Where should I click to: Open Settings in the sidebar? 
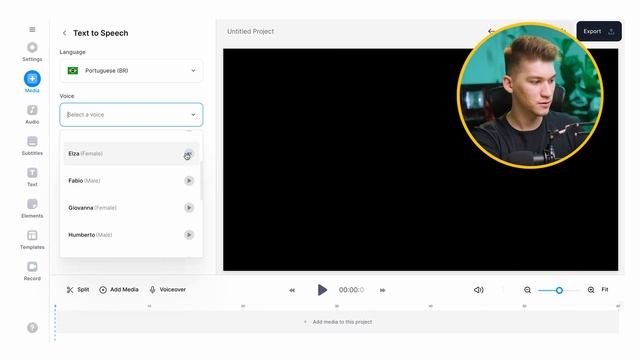click(32, 51)
